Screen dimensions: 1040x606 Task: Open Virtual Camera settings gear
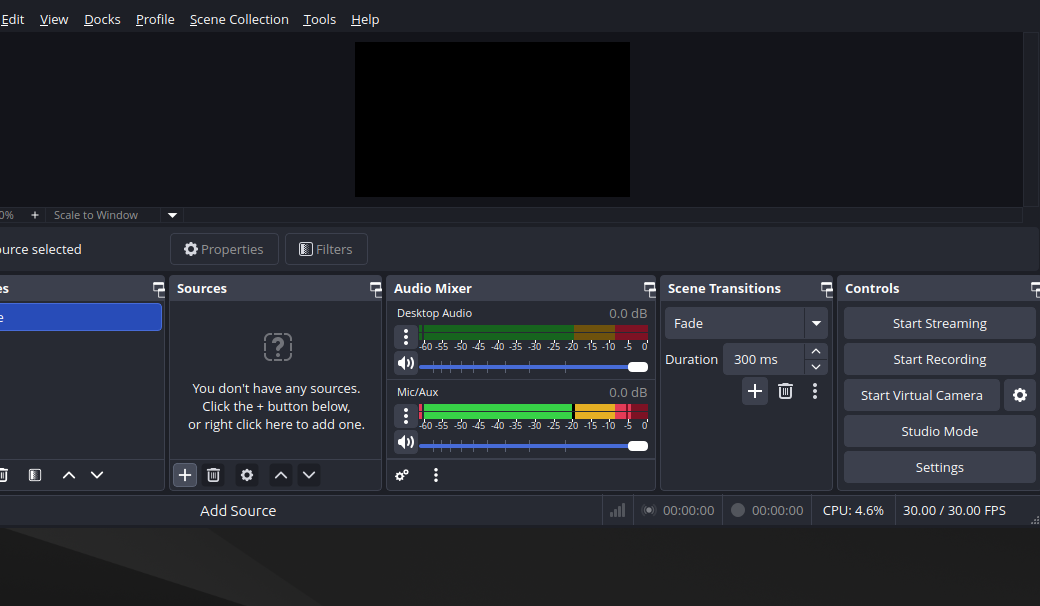point(1019,395)
